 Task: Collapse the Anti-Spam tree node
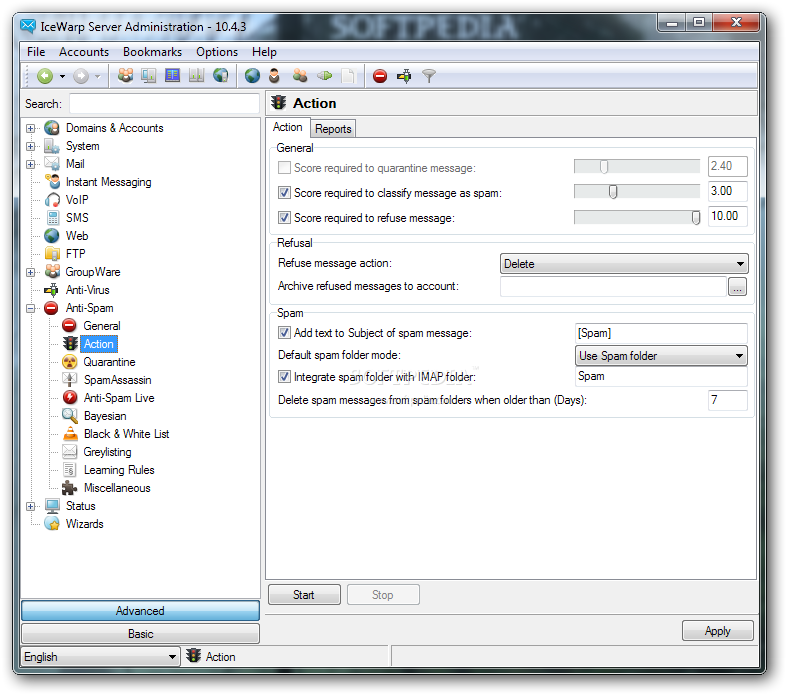pyautogui.click(x=31, y=309)
